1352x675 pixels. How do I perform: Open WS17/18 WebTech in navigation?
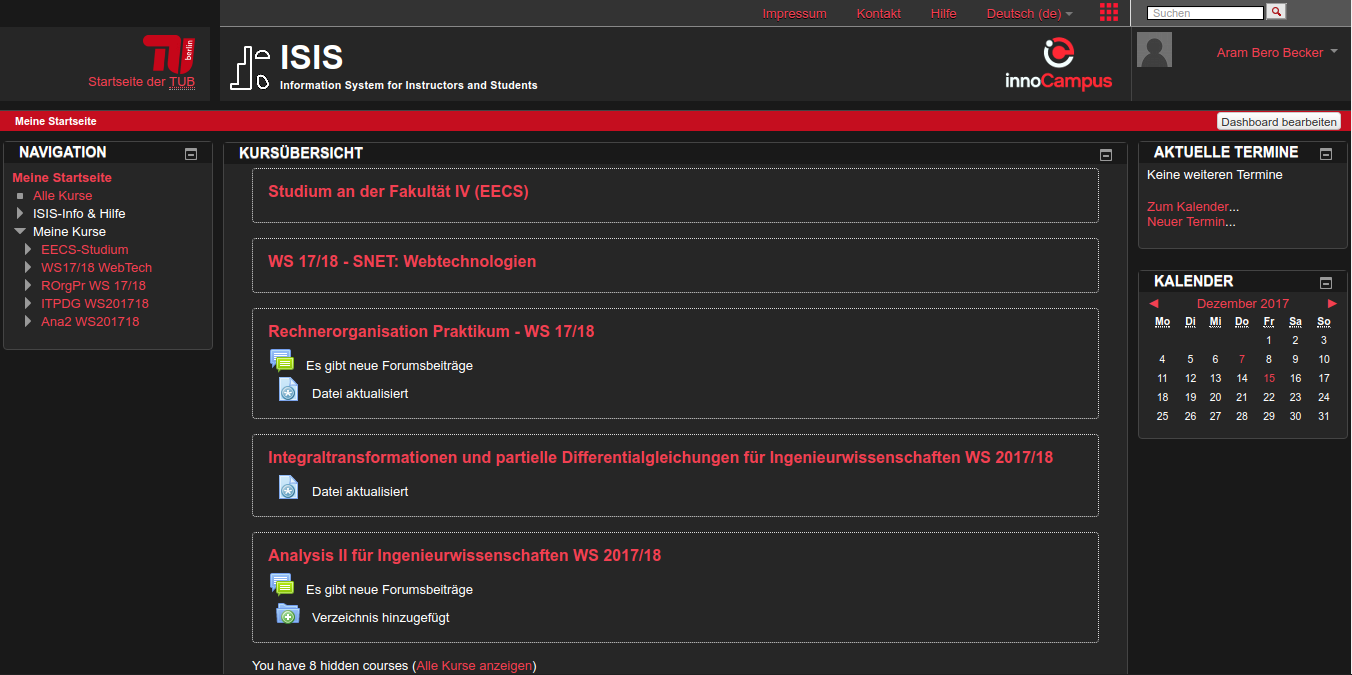(x=96, y=267)
